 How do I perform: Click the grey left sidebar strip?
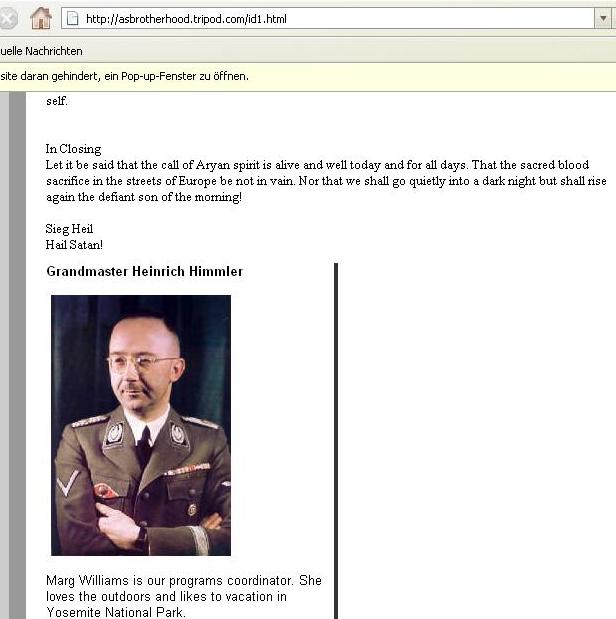coord(17,355)
